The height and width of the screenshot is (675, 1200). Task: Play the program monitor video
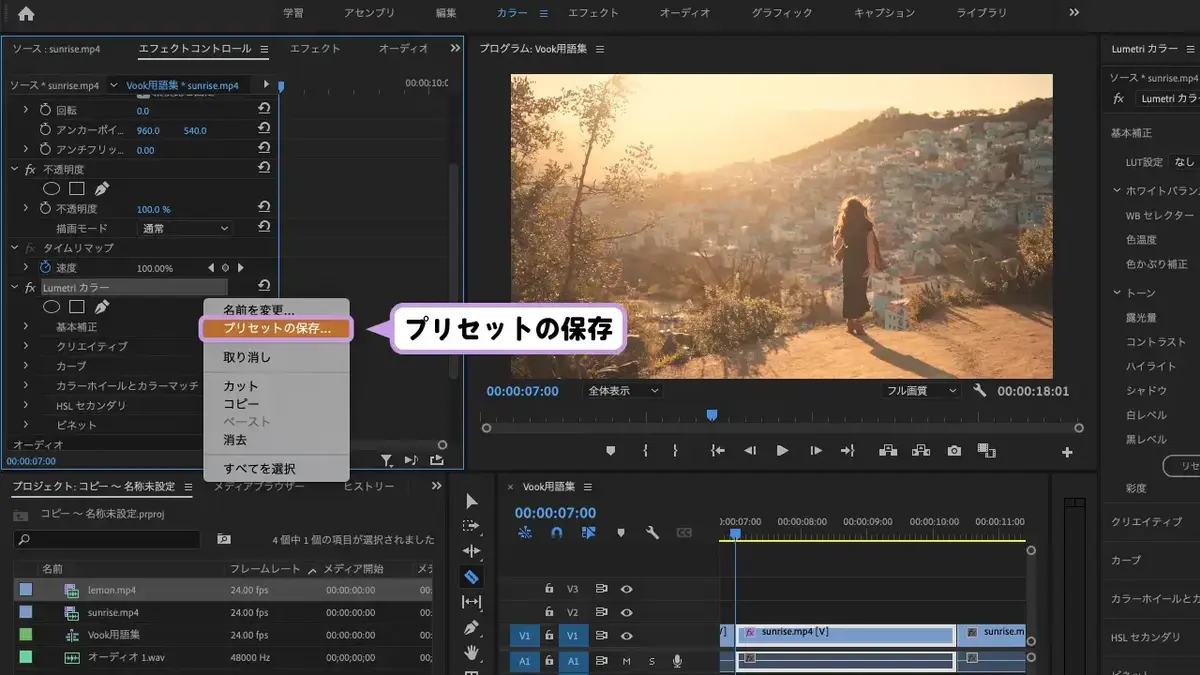pos(782,451)
